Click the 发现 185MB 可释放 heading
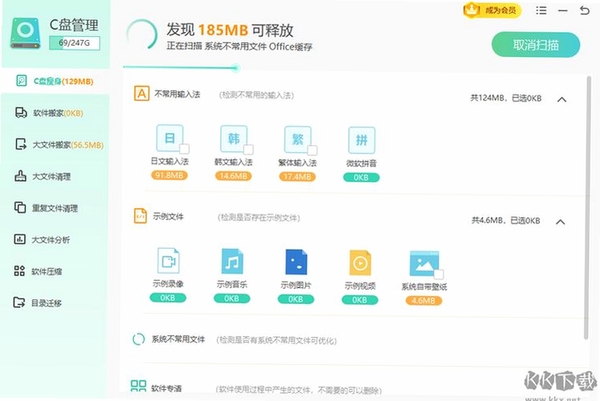The width and height of the screenshot is (600, 401). [230, 30]
